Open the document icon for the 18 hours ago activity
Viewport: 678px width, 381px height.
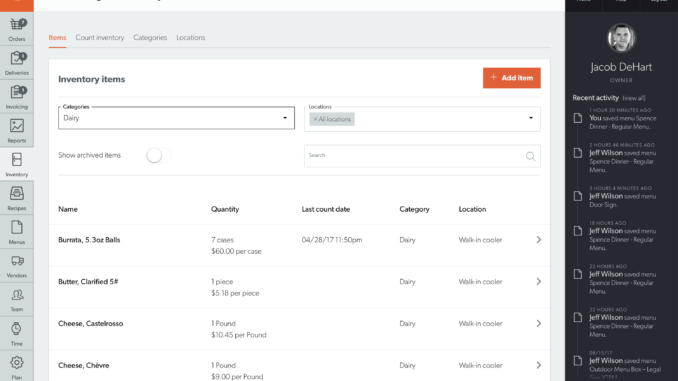click(x=578, y=231)
